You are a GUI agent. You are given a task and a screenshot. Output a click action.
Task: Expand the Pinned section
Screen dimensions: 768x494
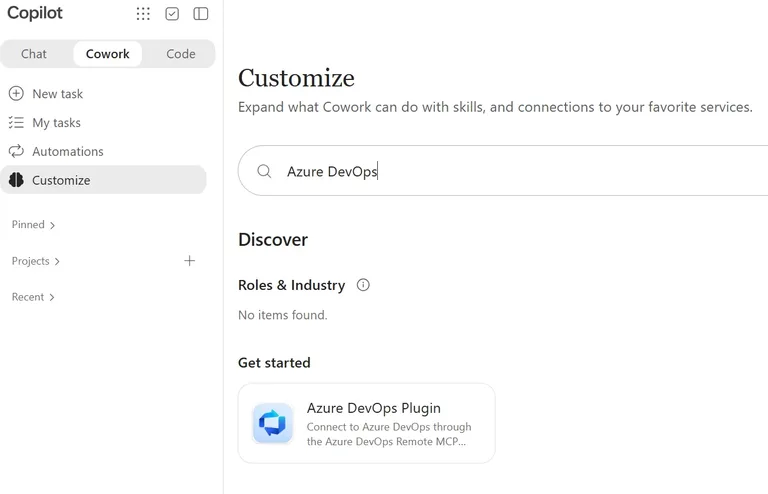pos(33,225)
